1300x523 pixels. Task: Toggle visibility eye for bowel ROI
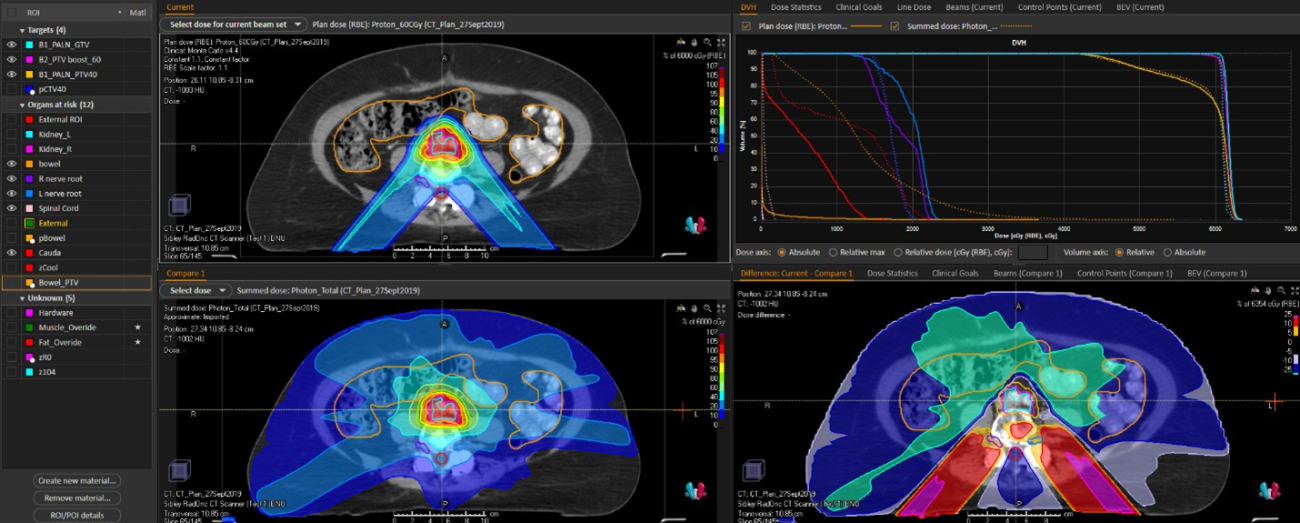(12, 163)
